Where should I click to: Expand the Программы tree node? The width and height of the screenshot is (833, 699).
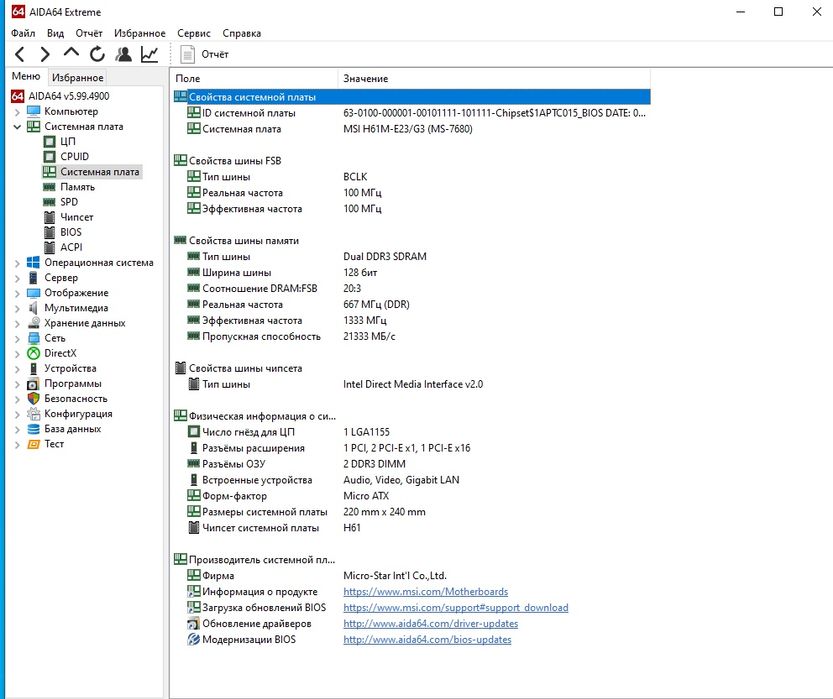(17, 384)
